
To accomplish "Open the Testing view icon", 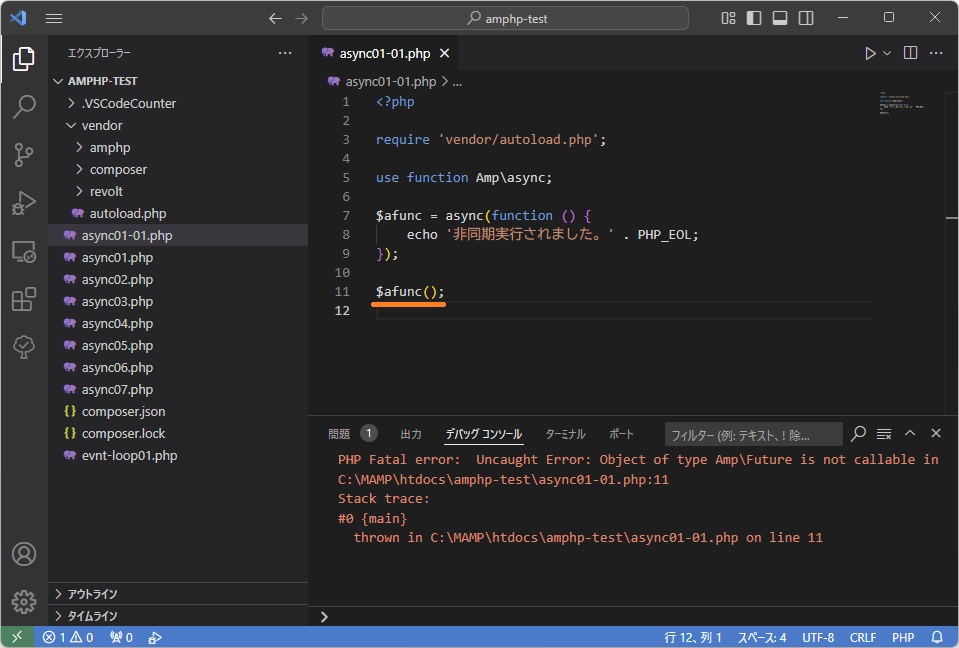I will 24,347.
